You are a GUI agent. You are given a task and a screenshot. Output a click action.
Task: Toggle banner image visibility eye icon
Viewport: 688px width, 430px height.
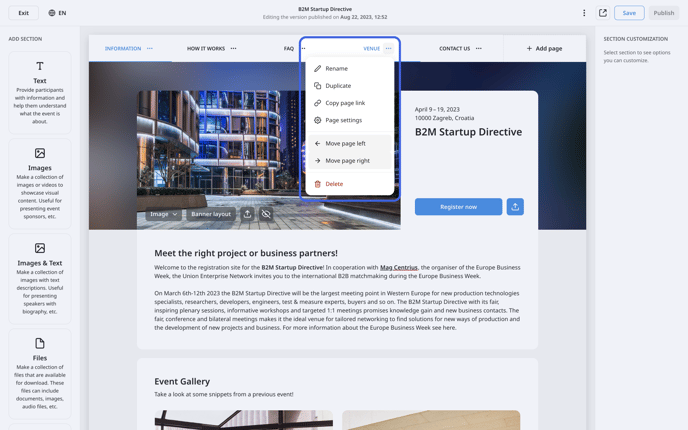(266, 214)
